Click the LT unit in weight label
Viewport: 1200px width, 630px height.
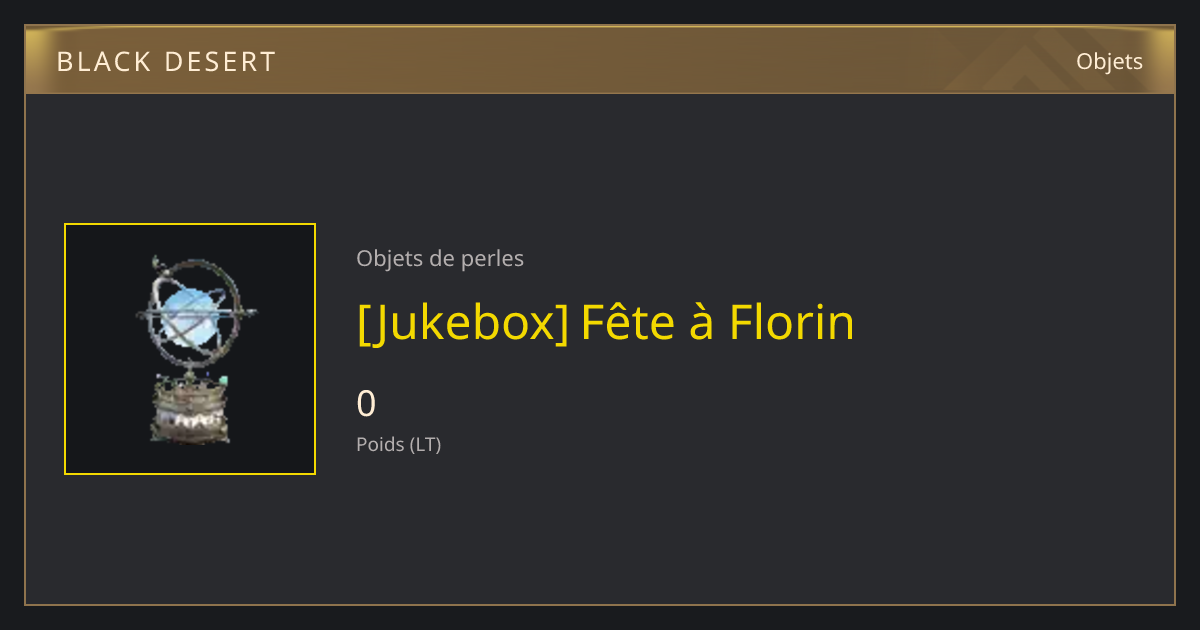point(425,445)
